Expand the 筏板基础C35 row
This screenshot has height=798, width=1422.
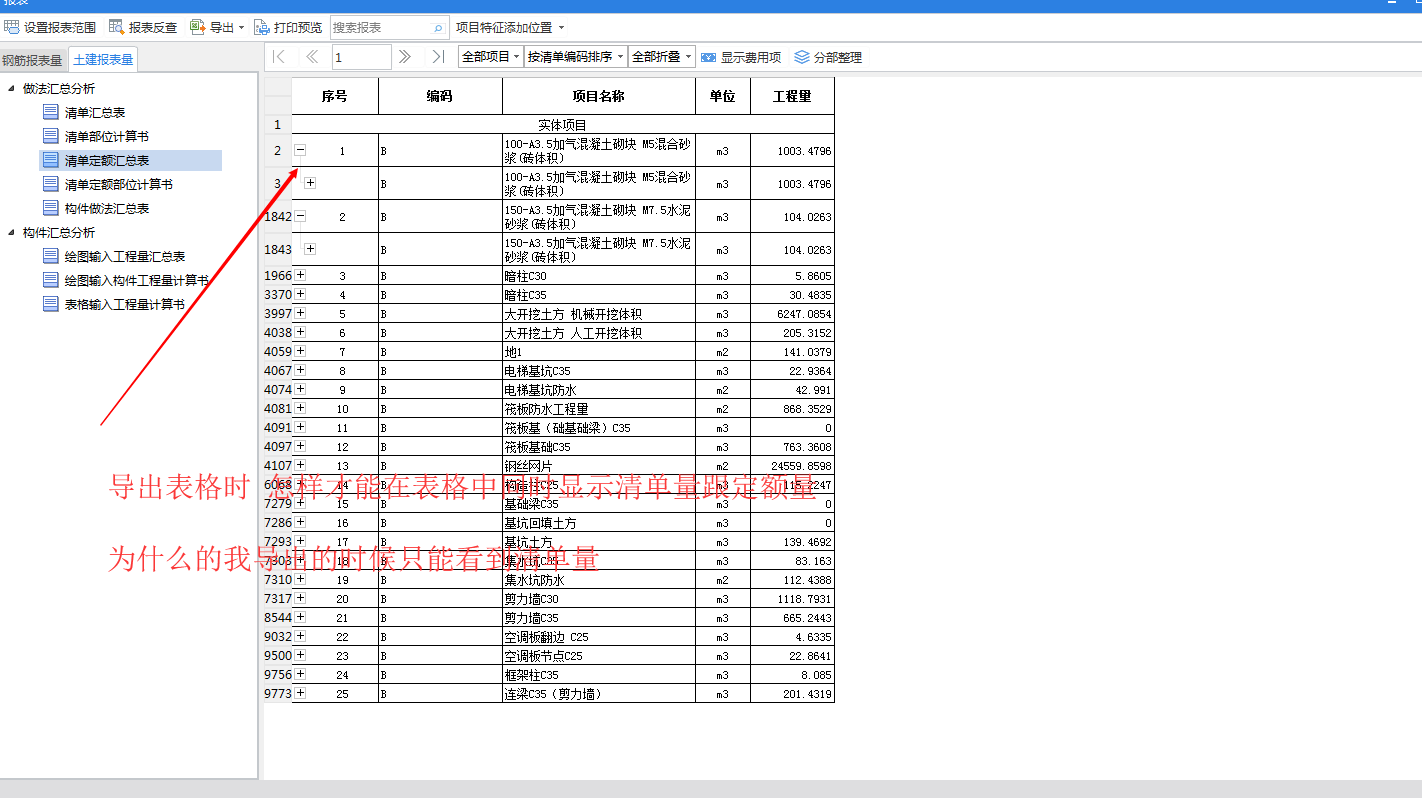(x=300, y=446)
